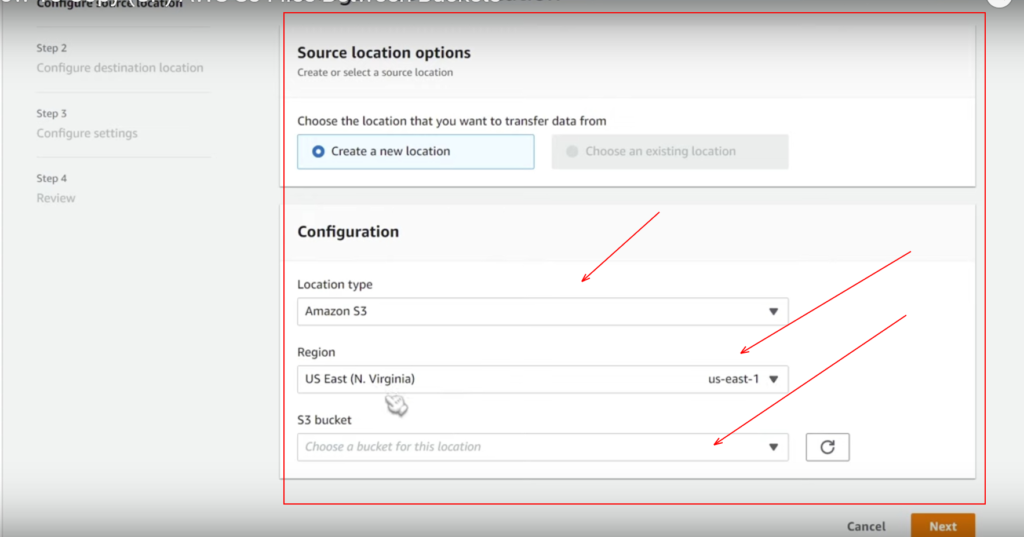This screenshot has width=1024, height=537.
Task: Click the Location type field label
Action: [334, 285]
